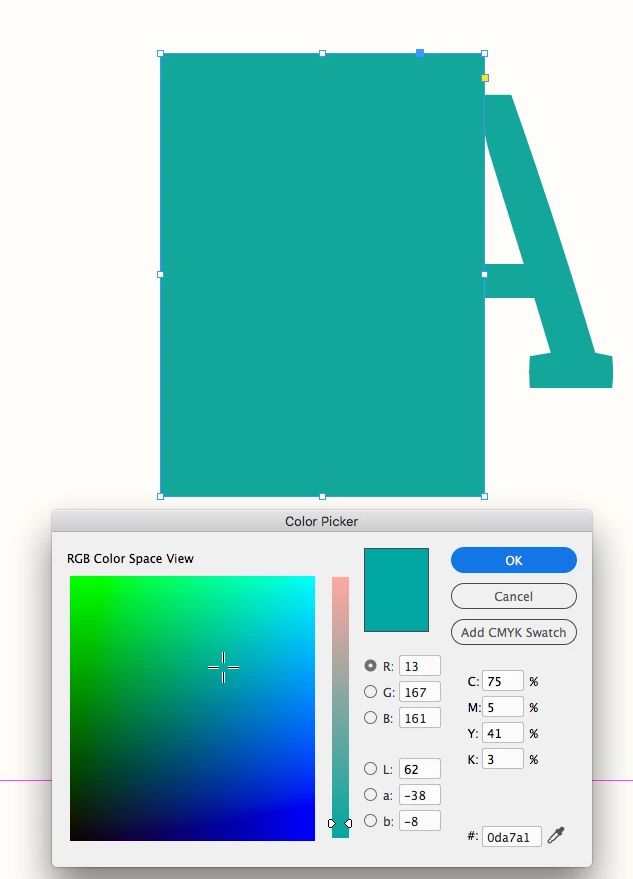Click the L field showing 62
This screenshot has width=633, height=879.
(419, 769)
